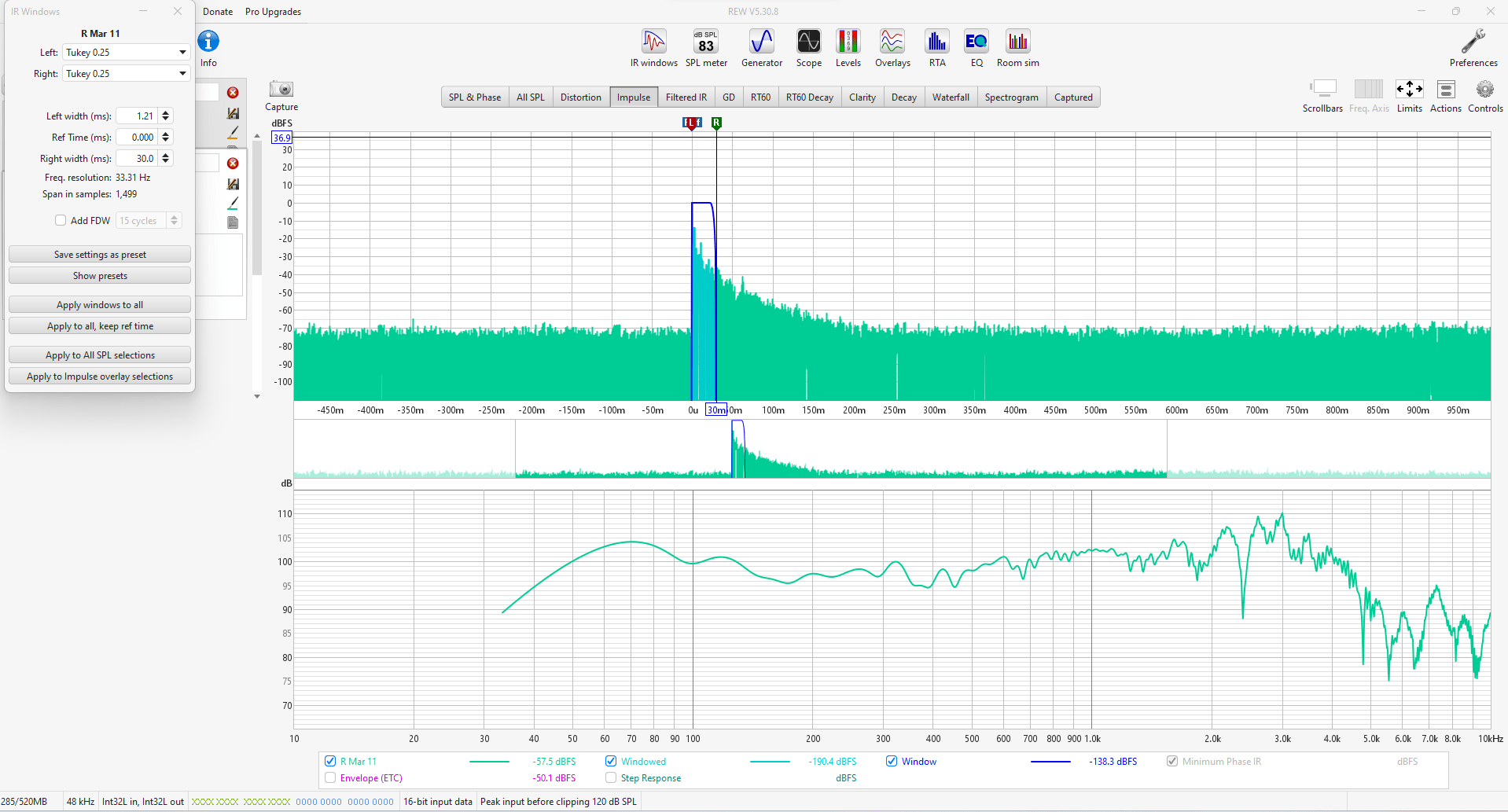The width and height of the screenshot is (1508, 812).
Task: Adjust the Ref Time stepper arrows
Action: [x=165, y=138]
